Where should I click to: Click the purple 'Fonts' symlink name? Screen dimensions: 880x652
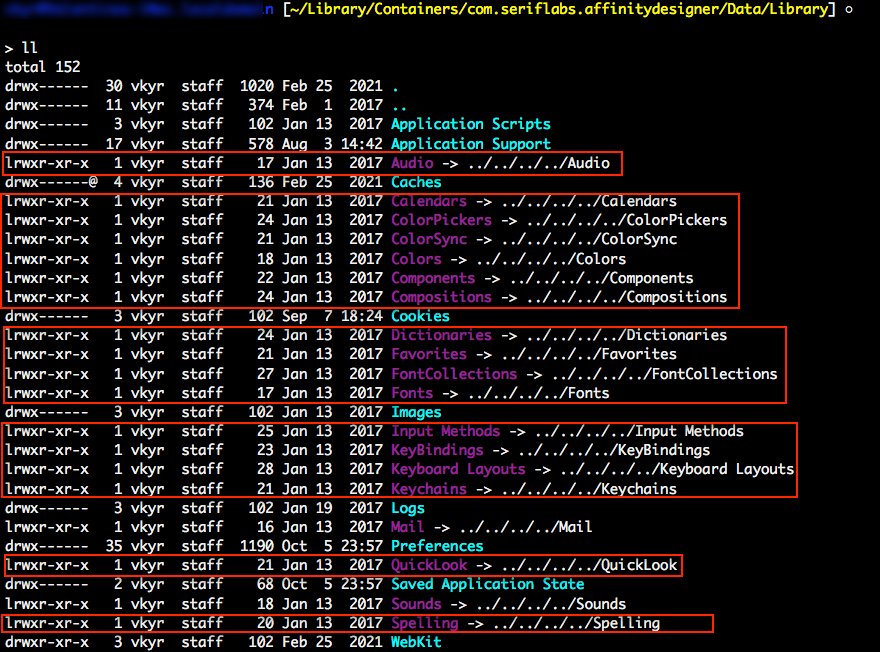click(412, 393)
